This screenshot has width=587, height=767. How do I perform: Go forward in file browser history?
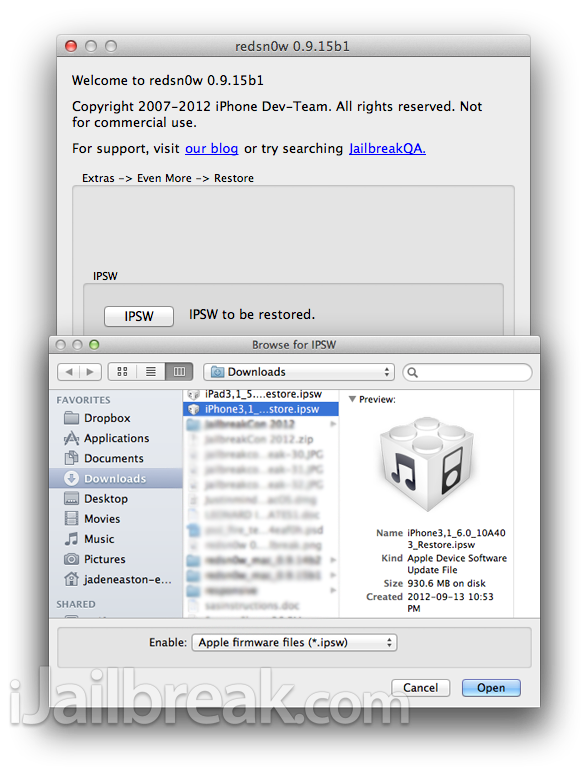90,372
